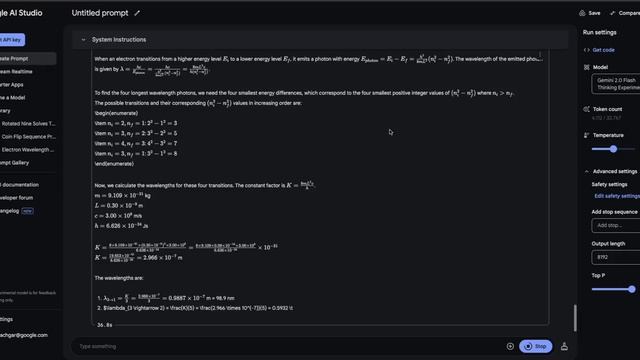Adjust the Temperature slider handle
Screen dimensions: 640x360
pos(613,149)
